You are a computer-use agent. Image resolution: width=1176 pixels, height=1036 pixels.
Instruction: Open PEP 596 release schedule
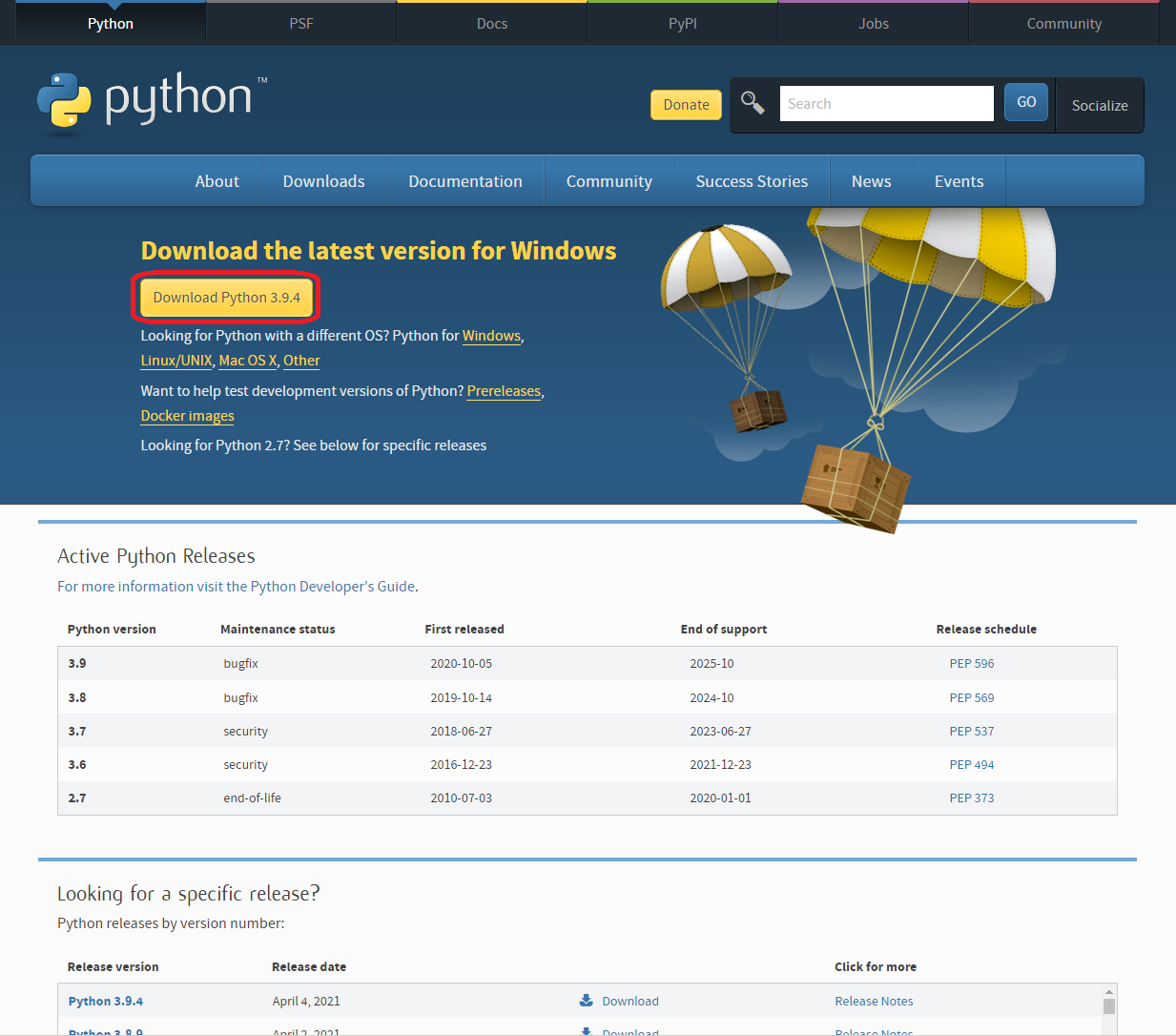pyautogui.click(x=972, y=664)
